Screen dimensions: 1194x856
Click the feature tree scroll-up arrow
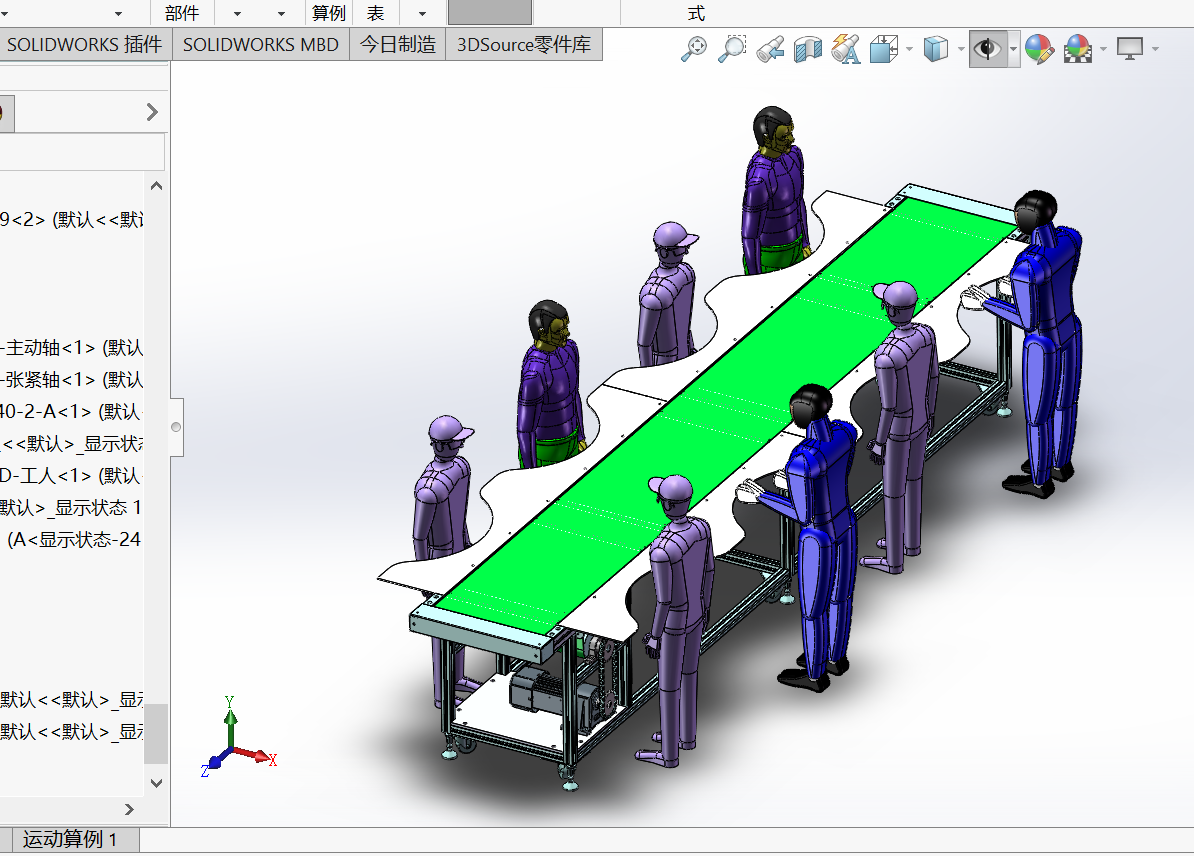point(156,186)
